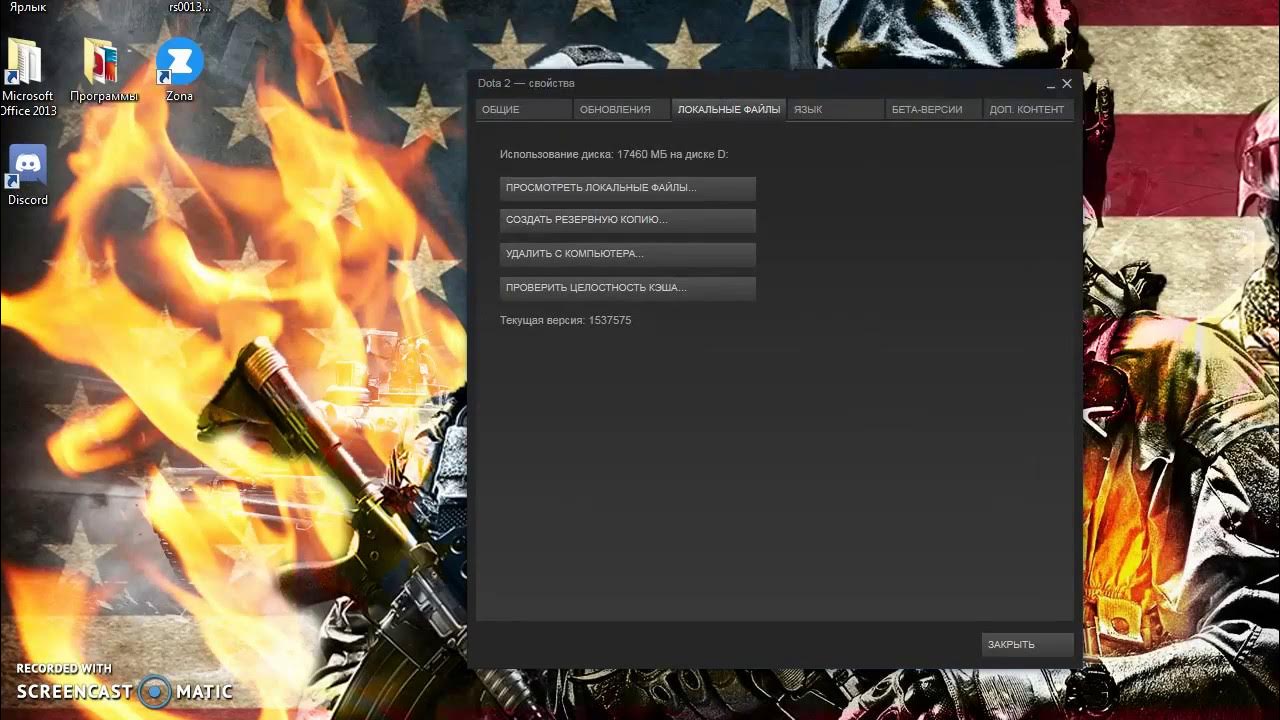Switch to the ОБНОВЛЕНИЯ tab
The height and width of the screenshot is (720, 1280).
(x=622, y=109)
